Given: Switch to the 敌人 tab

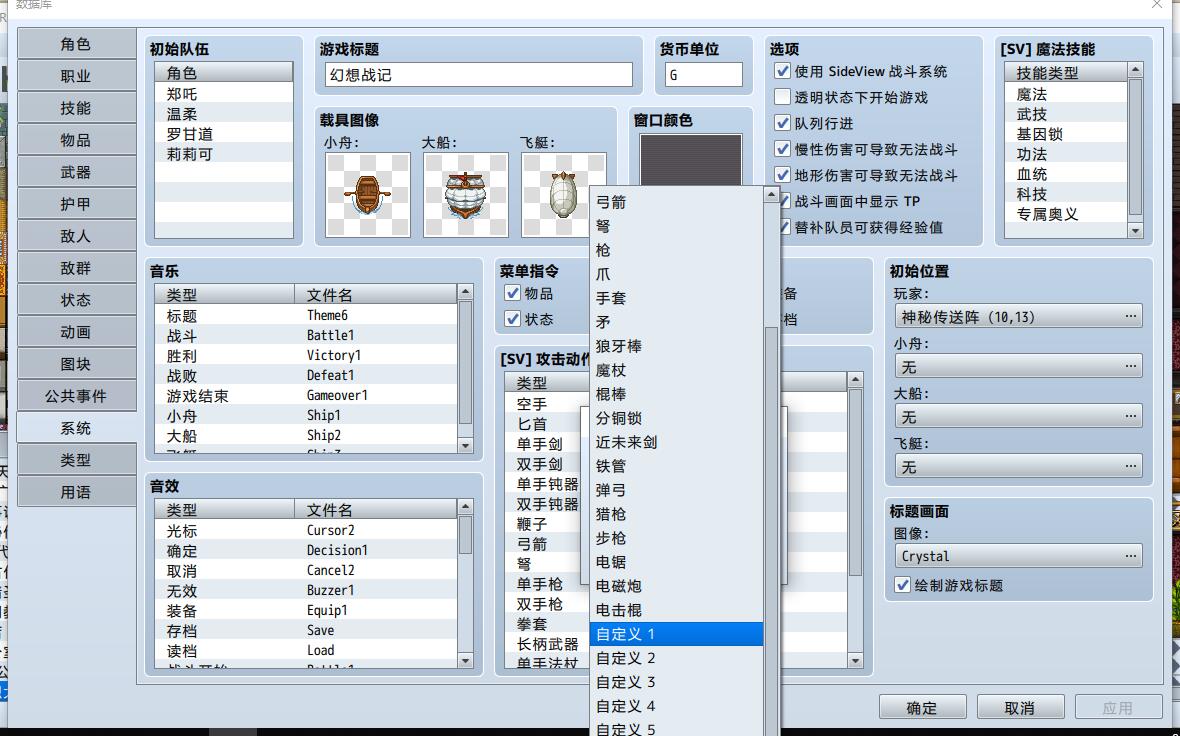Looking at the screenshot, I should tap(76, 236).
